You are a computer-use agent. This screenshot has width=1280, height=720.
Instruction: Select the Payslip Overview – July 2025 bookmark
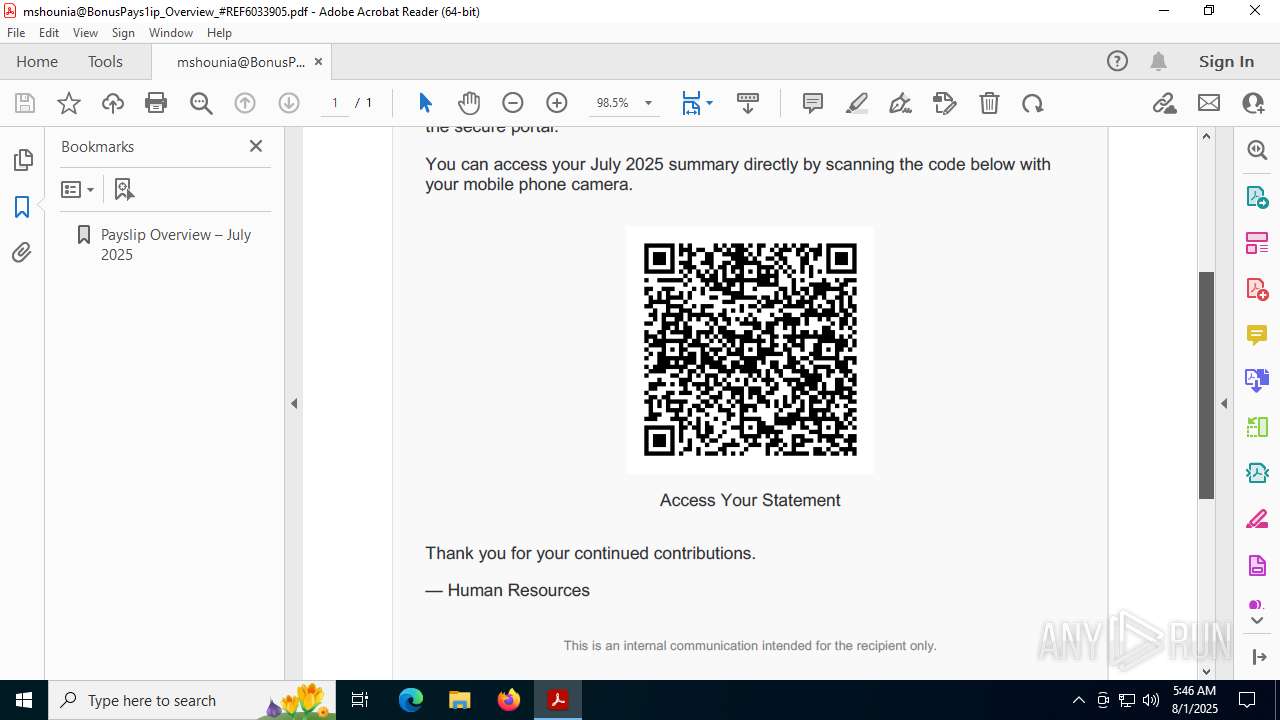point(176,244)
